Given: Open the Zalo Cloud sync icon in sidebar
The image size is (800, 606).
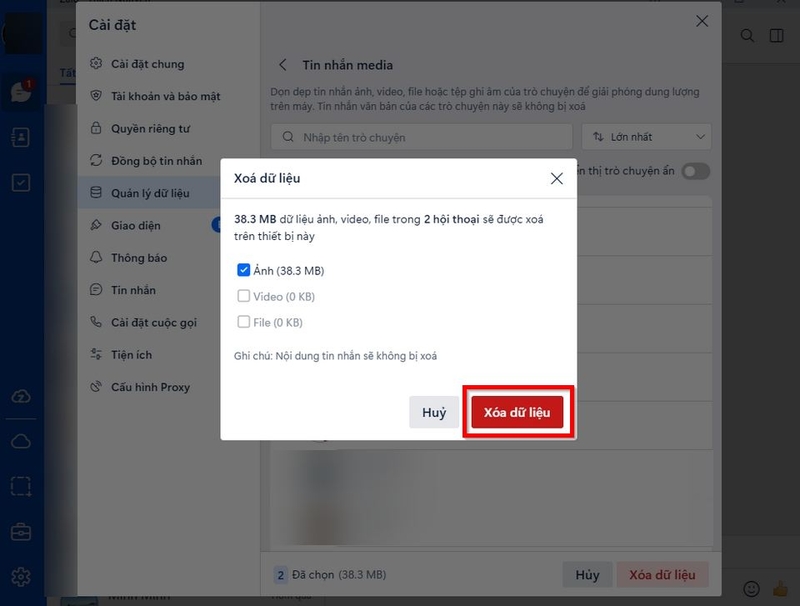Looking at the screenshot, I should (x=20, y=396).
